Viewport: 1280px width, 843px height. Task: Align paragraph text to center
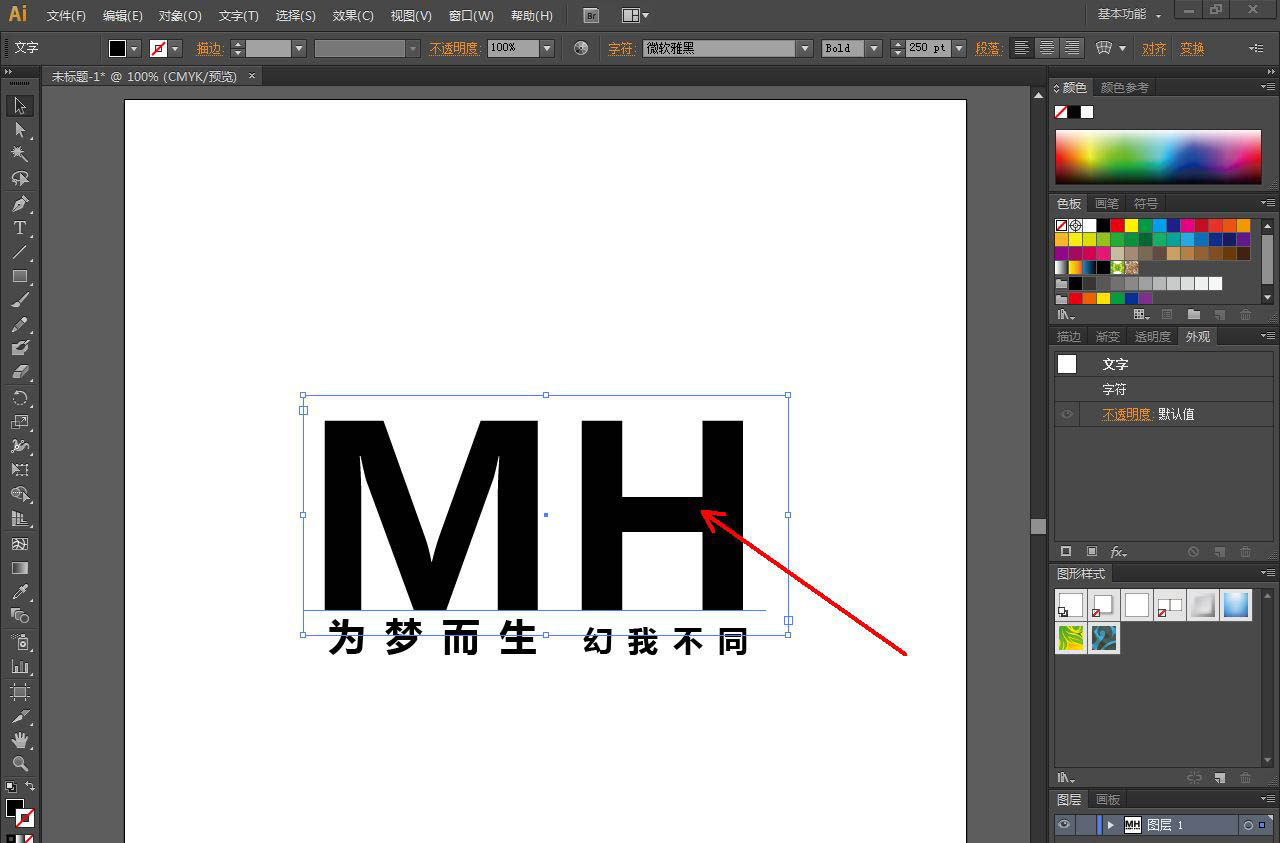(x=1047, y=48)
